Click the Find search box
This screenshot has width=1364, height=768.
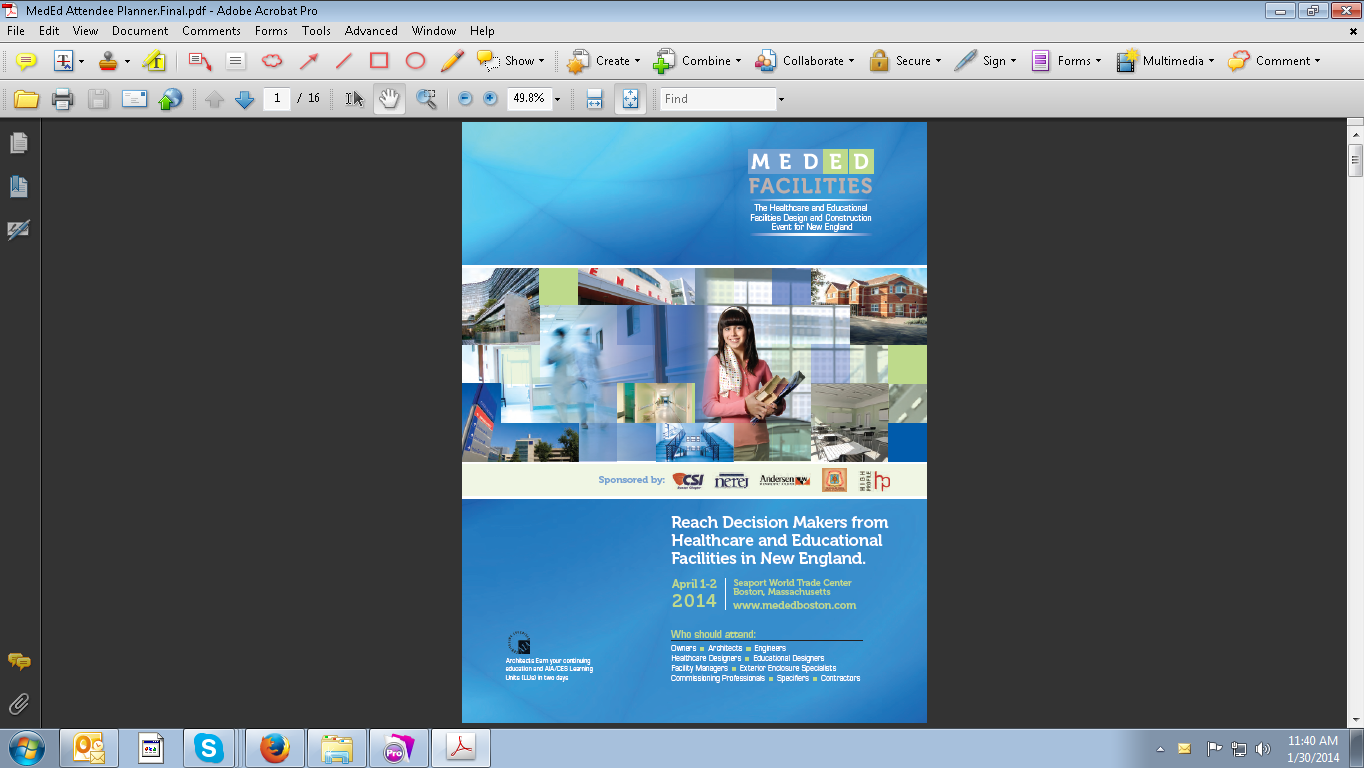click(718, 99)
